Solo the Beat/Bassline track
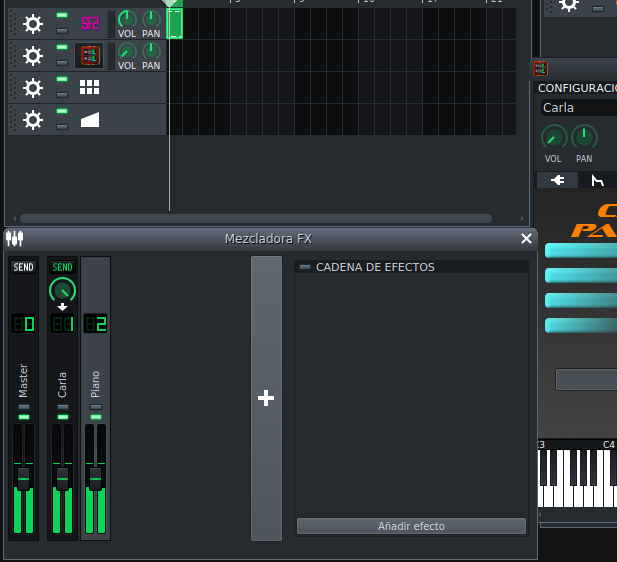The height and width of the screenshot is (562, 617). [x=62, y=94]
